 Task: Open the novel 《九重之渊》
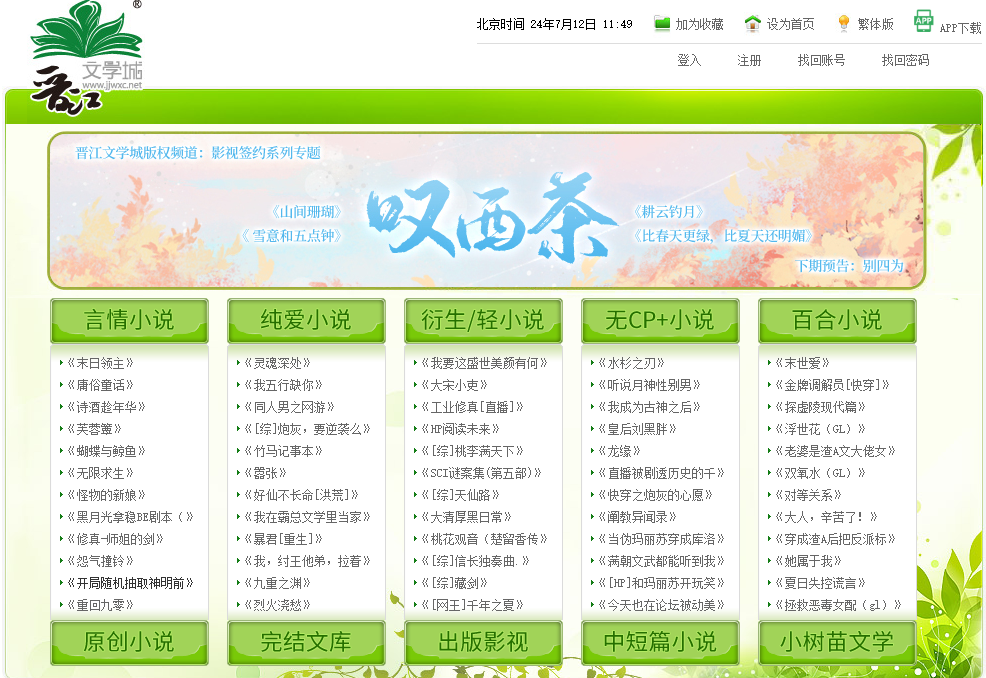pyautogui.click(x=277, y=583)
